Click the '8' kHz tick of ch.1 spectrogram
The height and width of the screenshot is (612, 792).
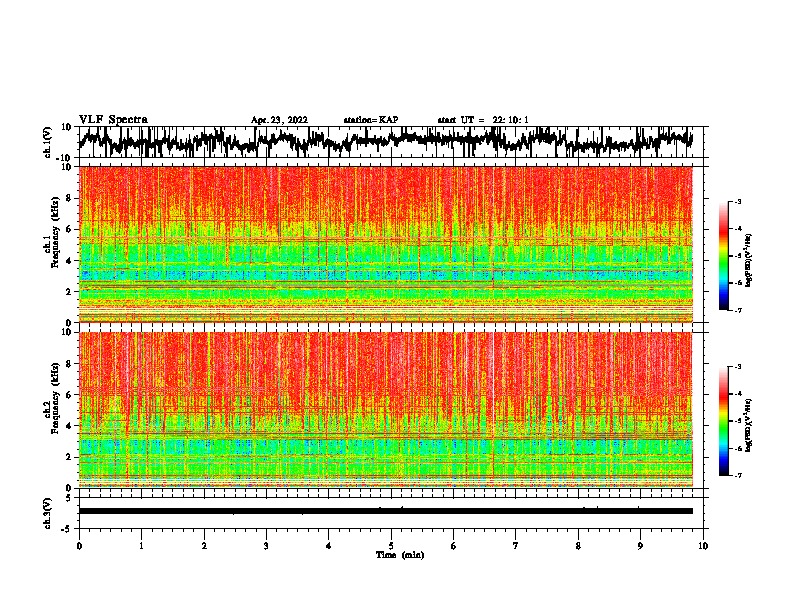pyautogui.click(x=70, y=198)
